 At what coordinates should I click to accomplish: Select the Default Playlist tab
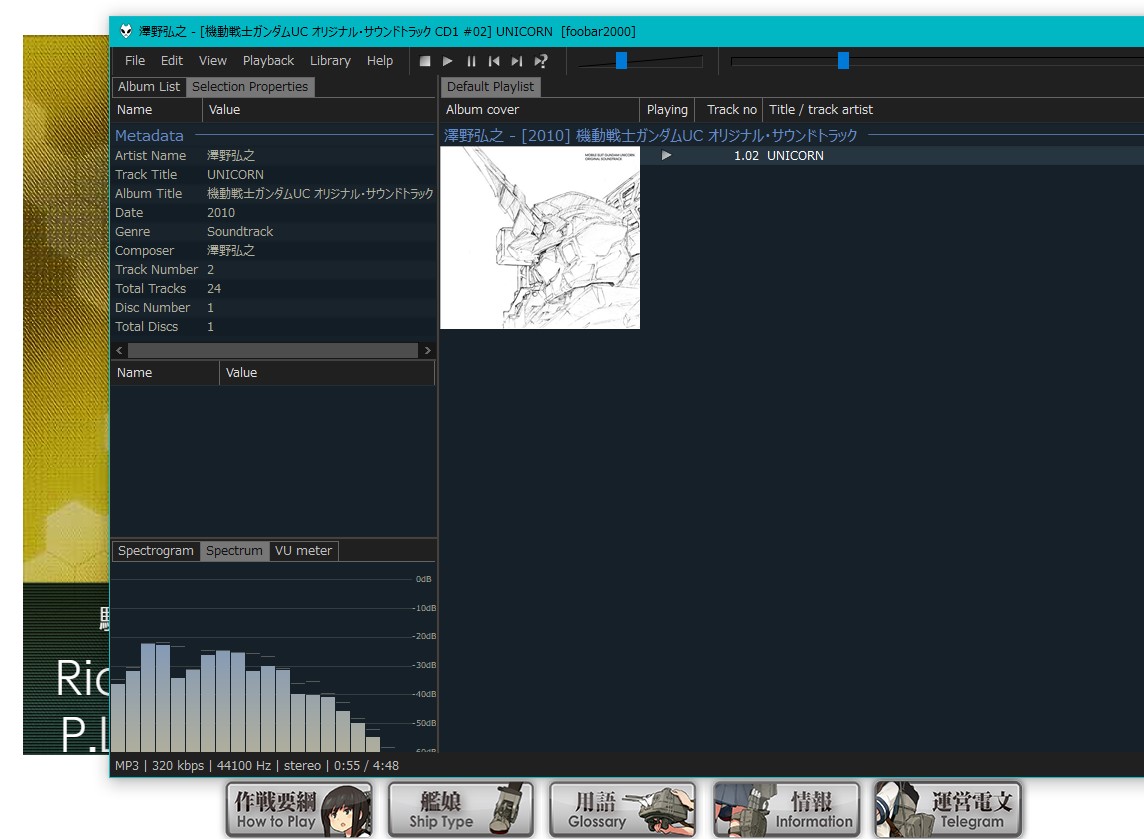(x=490, y=87)
